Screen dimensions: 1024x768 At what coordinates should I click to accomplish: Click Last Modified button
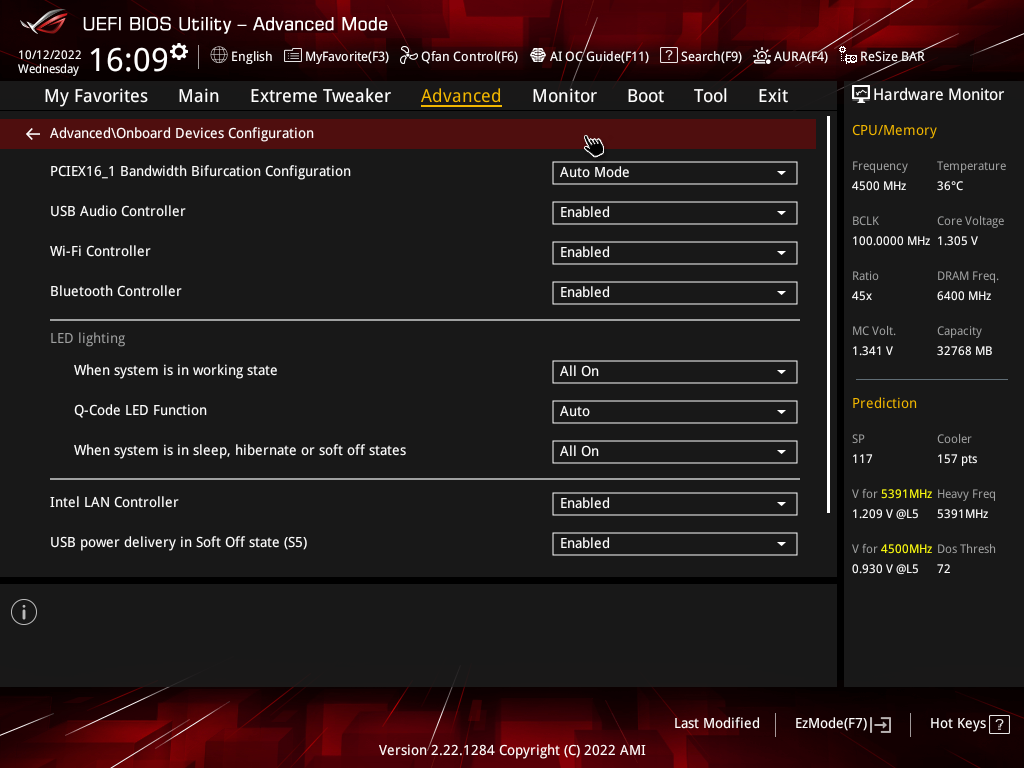tap(716, 724)
